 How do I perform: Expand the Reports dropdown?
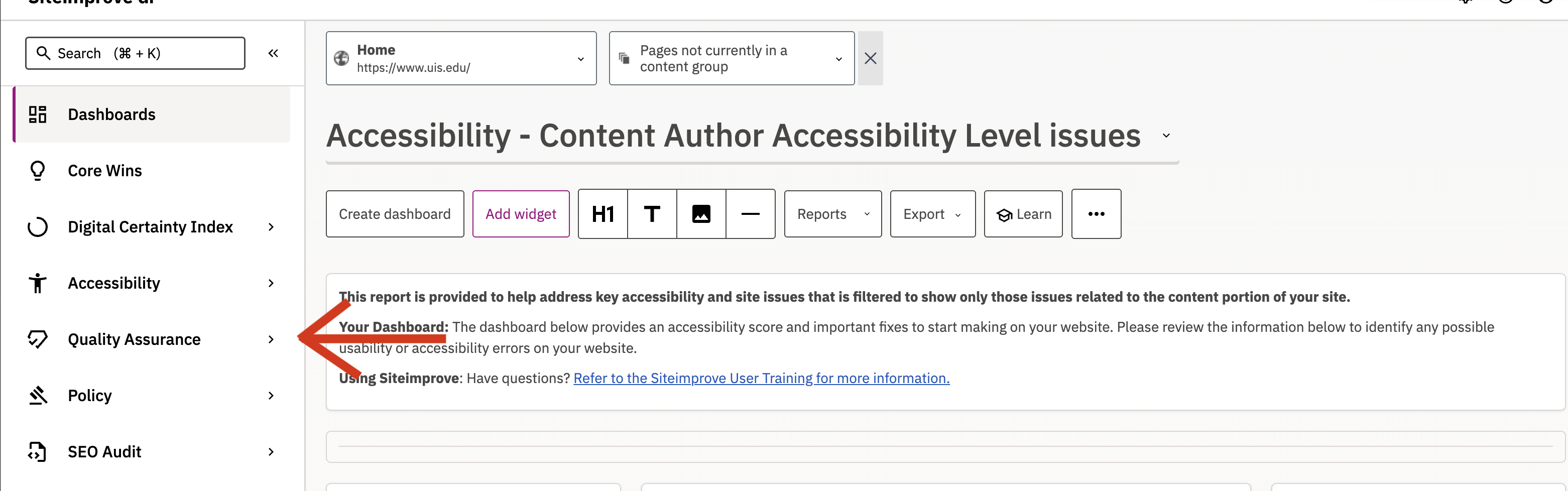(831, 213)
